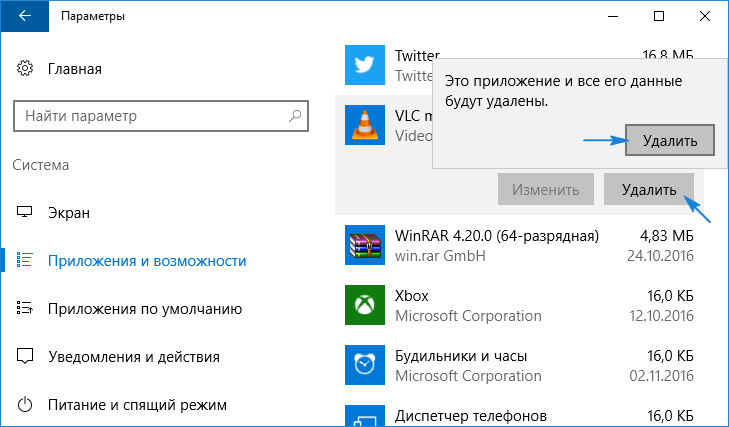Select Будильники и часы app name
Image resolution: width=729 pixels, height=427 pixels.
(461, 356)
